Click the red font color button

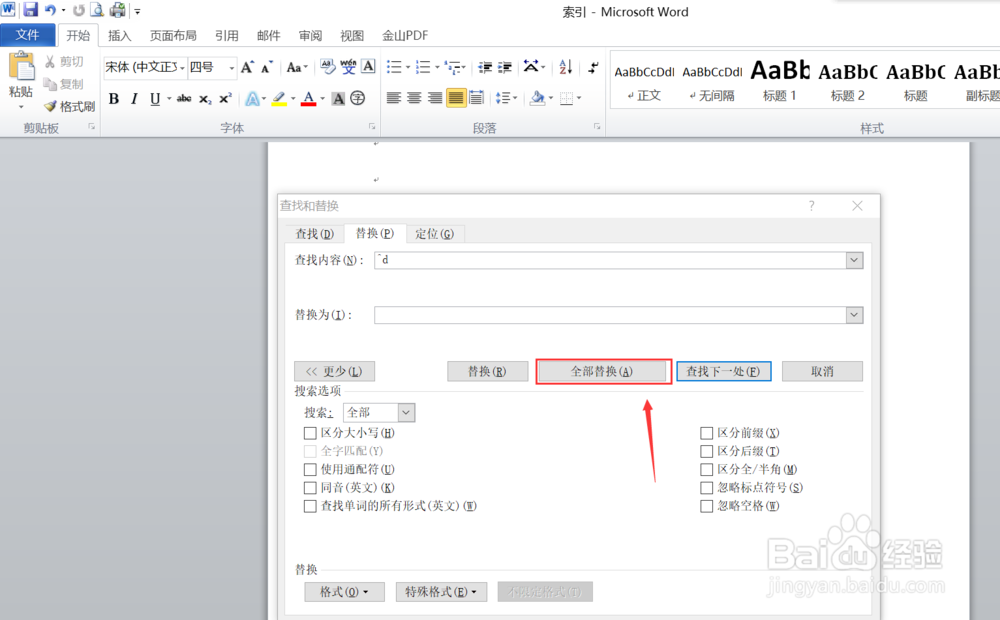309,99
